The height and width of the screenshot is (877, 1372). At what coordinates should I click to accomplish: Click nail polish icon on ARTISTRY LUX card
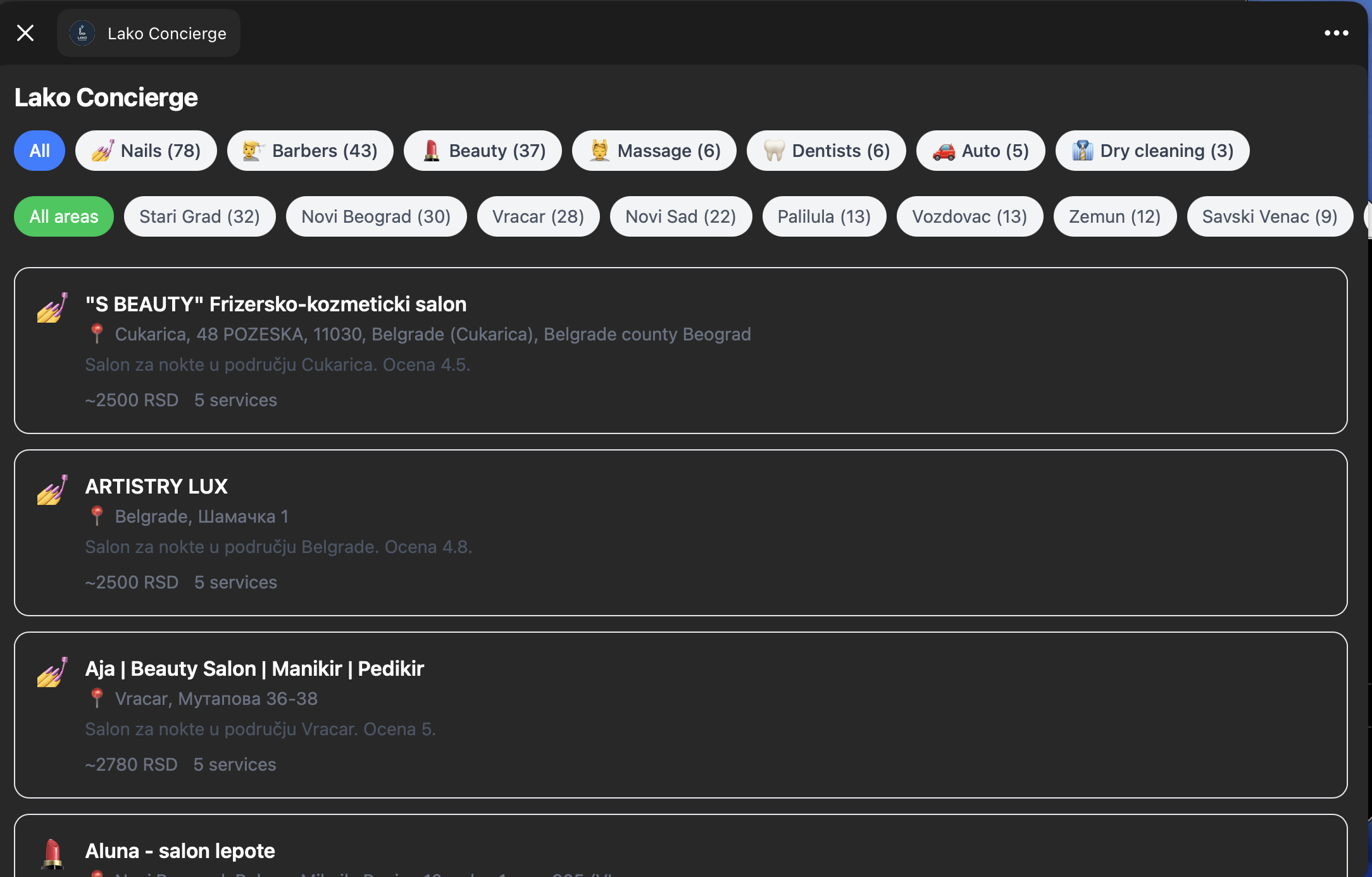coord(53,490)
